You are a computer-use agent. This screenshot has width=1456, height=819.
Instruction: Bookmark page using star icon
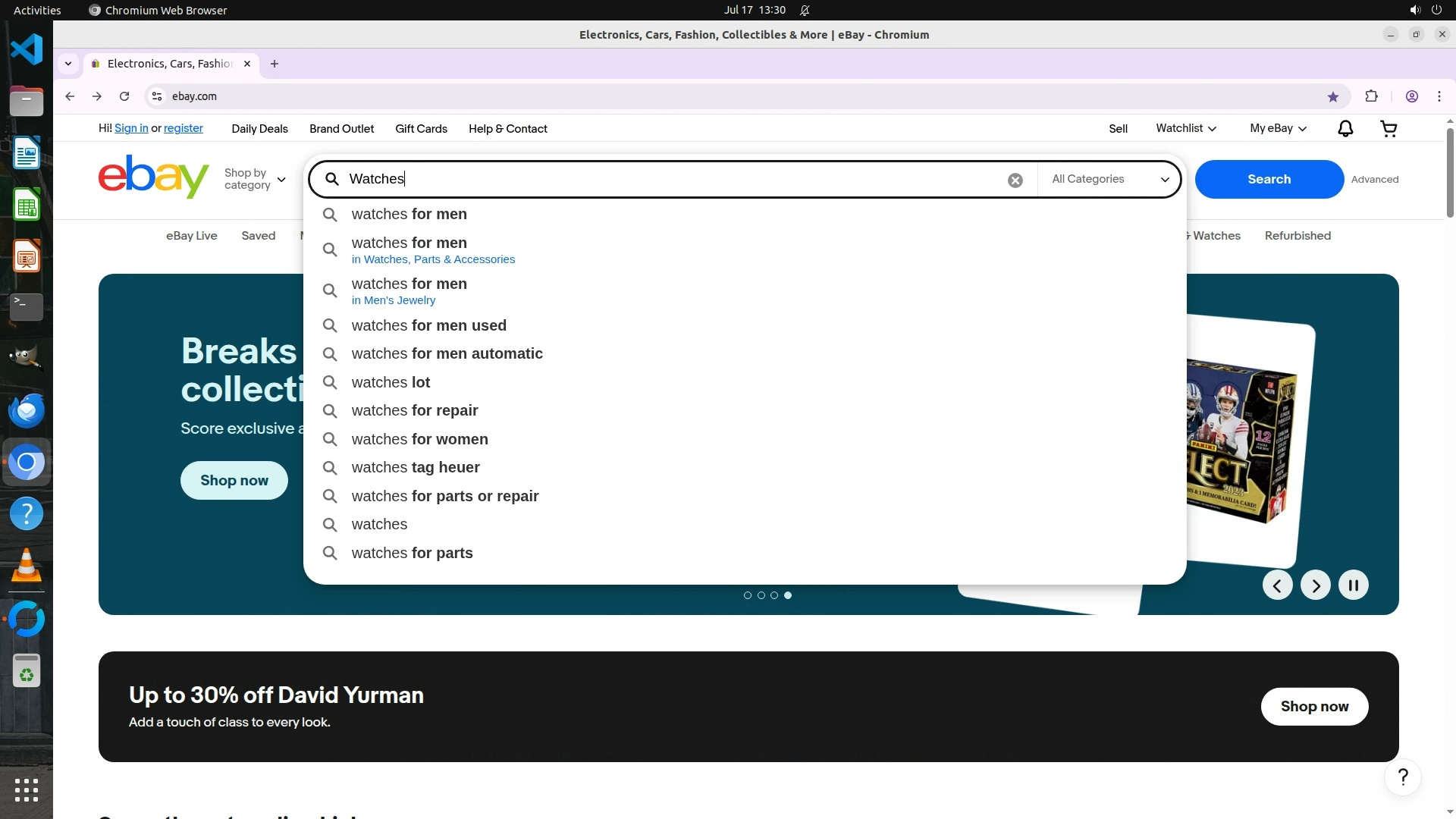click(x=1332, y=96)
